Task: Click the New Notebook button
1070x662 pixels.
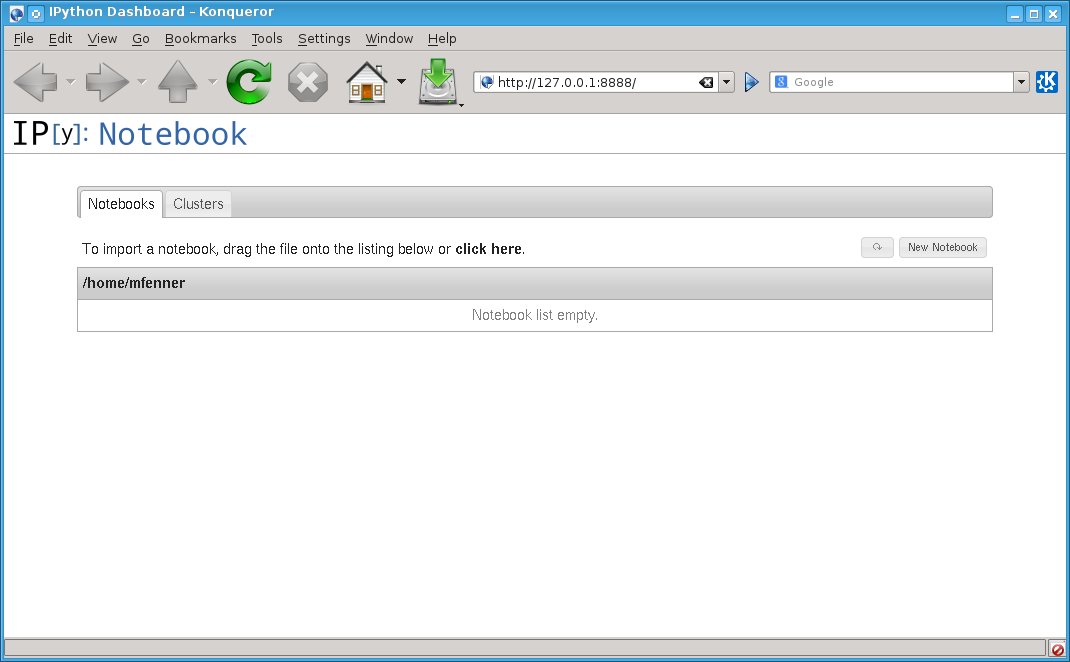Action: 942,247
